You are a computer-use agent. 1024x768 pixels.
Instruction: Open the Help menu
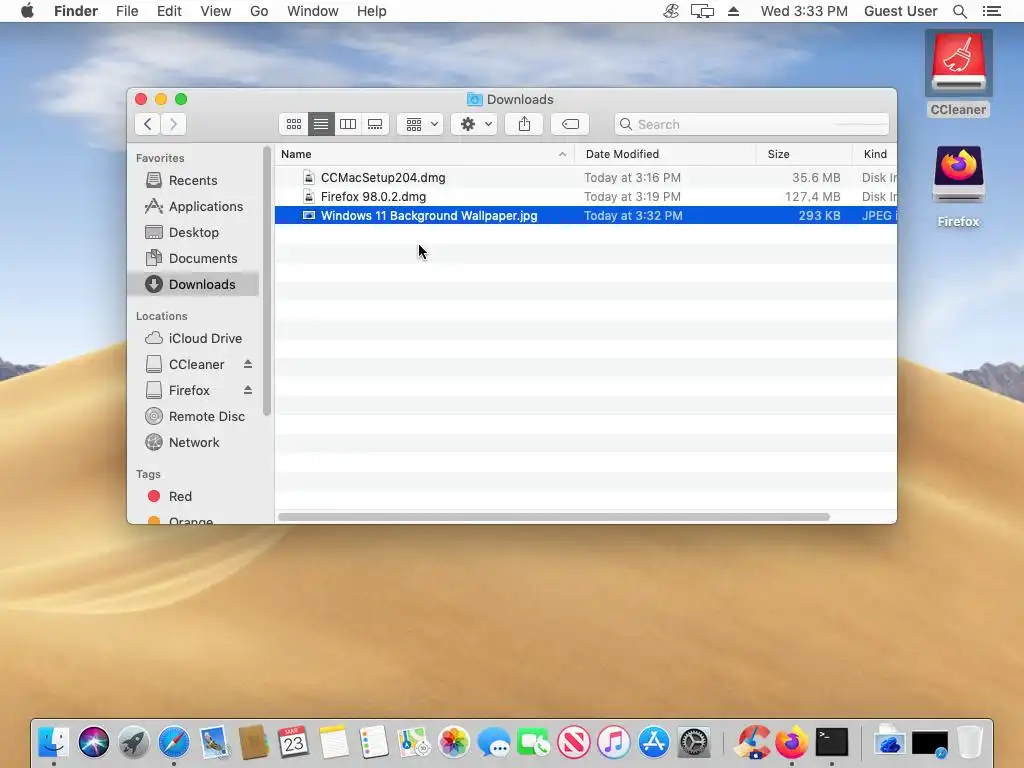pos(372,11)
